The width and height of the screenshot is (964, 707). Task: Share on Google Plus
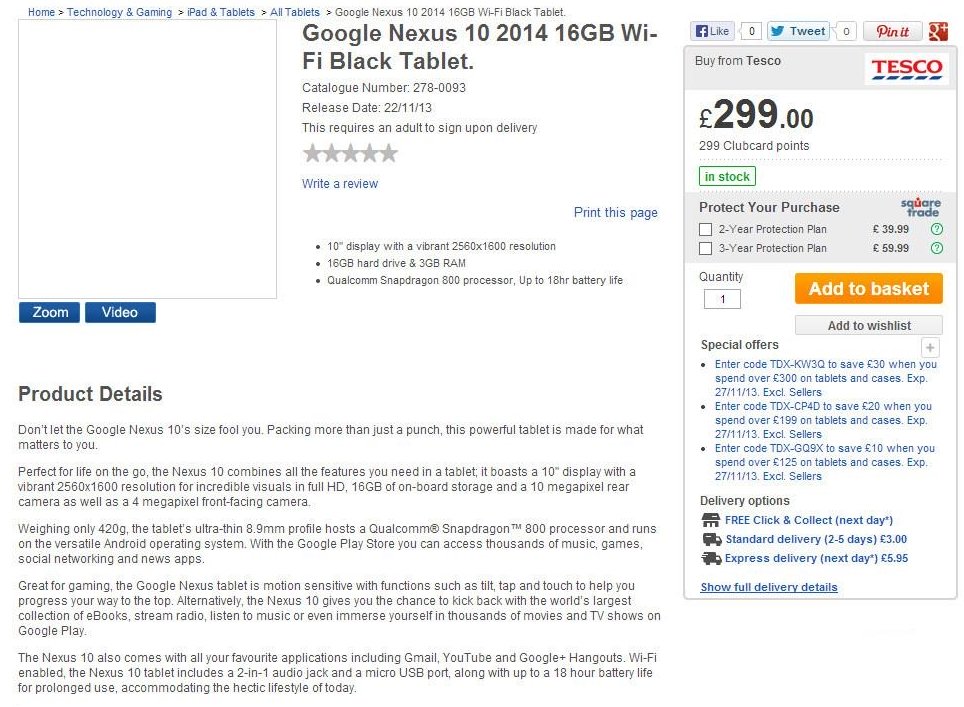[x=938, y=31]
